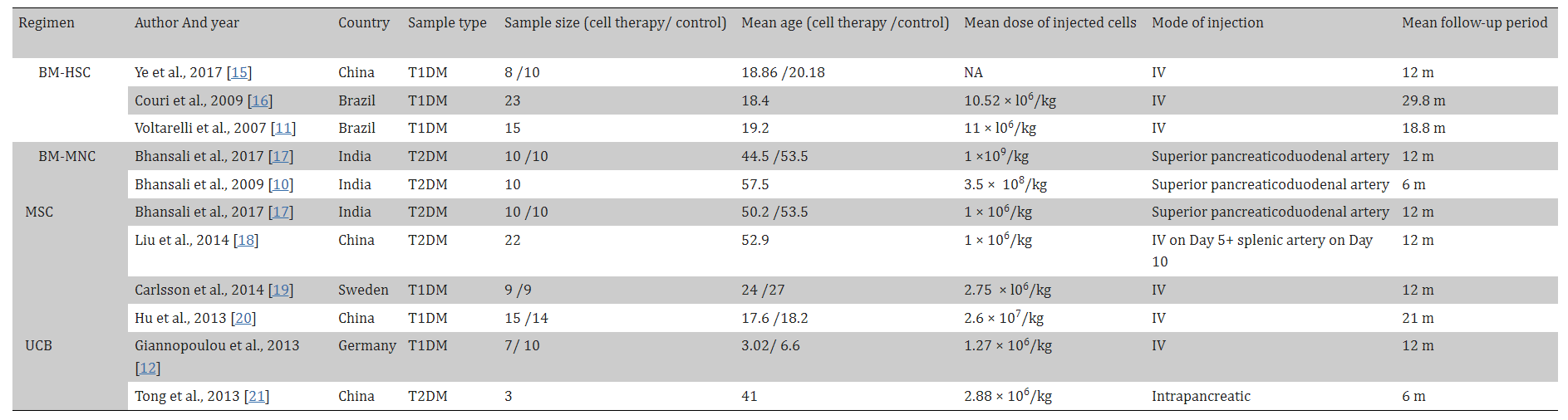
Task: Open reference 20 for Hu et al., 2013
Action: click(243, 319)
